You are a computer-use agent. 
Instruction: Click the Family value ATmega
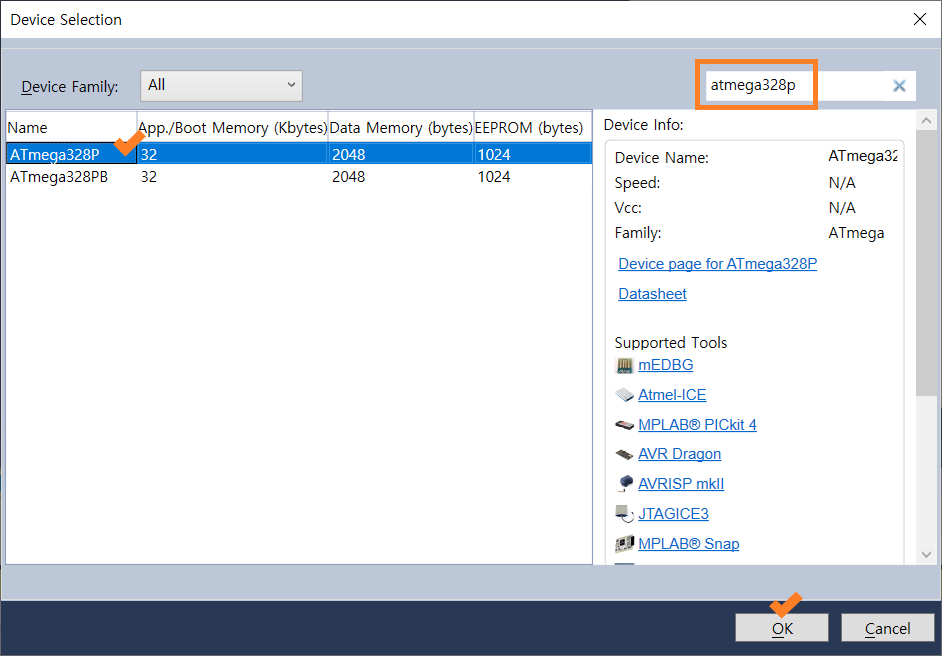[856, 233]
